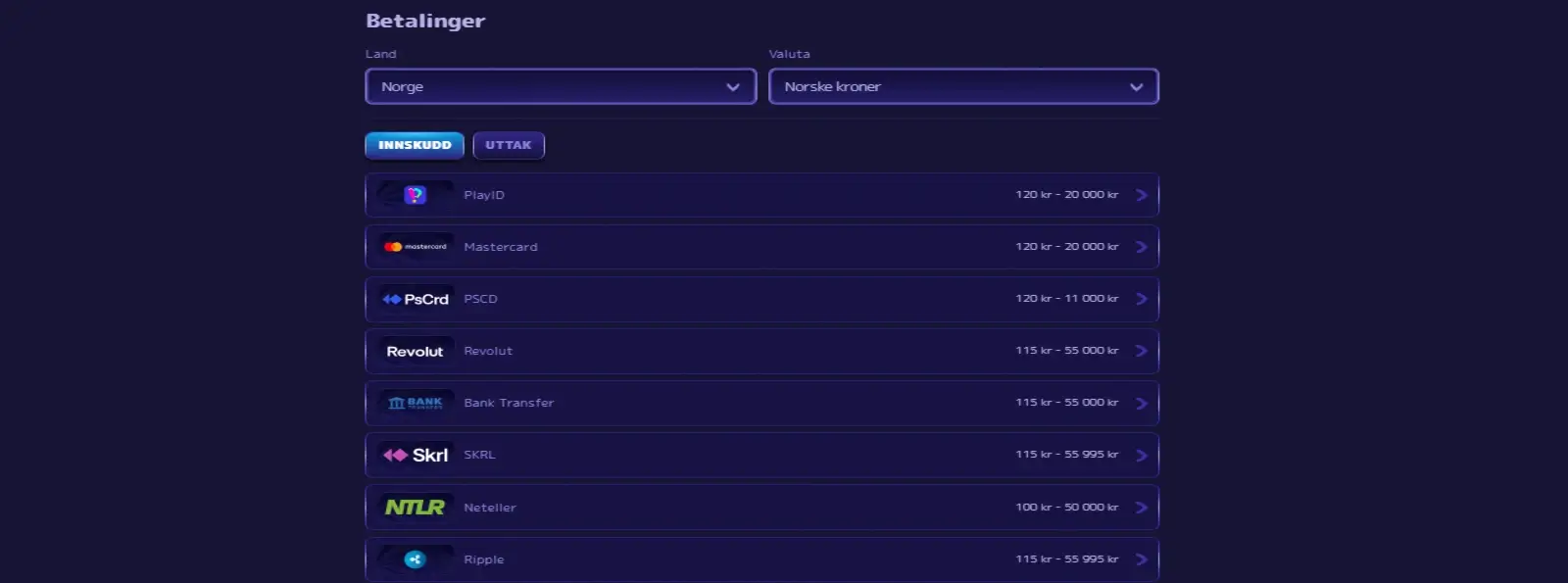Click the Neteller payment method label

click(x=490, y=508)
